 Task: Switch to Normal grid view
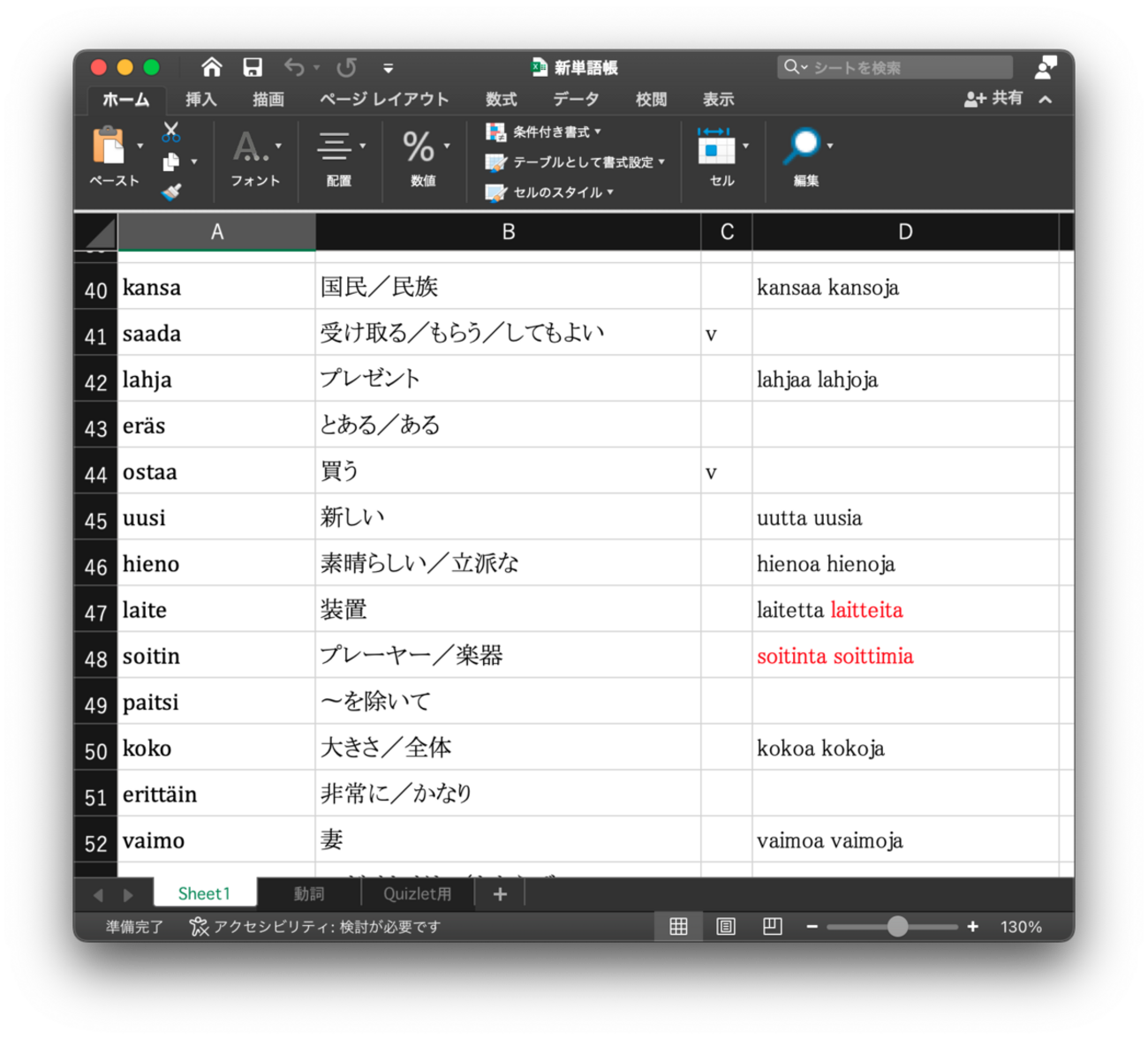(678, 926)
